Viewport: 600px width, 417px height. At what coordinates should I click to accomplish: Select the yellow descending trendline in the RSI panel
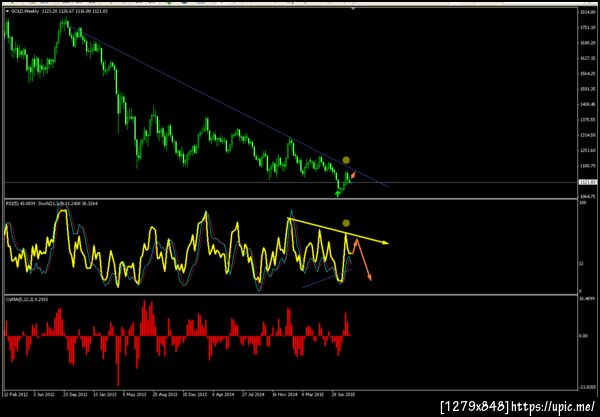click(x=338, y=231)
